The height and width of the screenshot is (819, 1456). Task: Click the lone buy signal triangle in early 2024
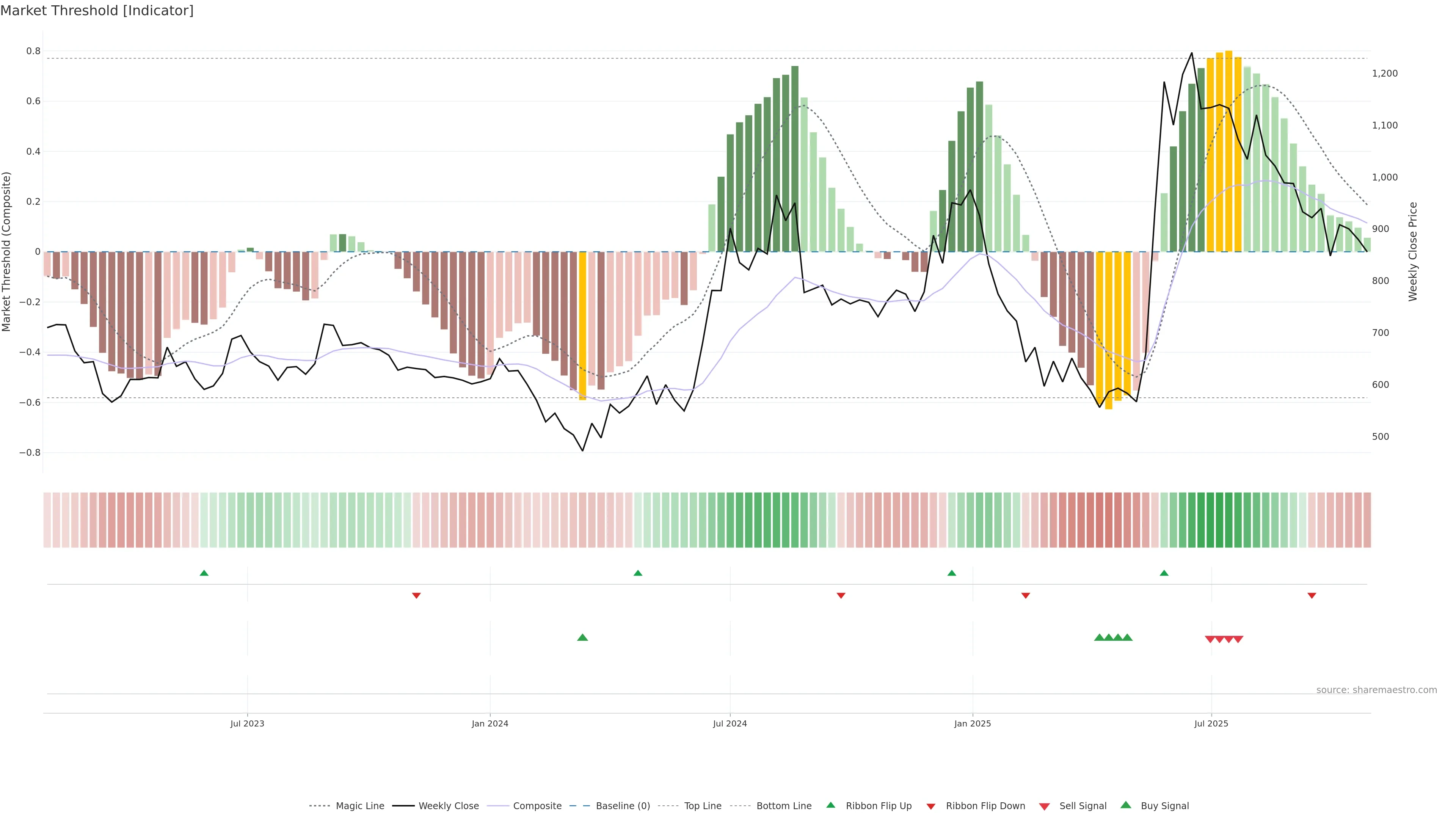pyautogui.click(x=582, y=637)
